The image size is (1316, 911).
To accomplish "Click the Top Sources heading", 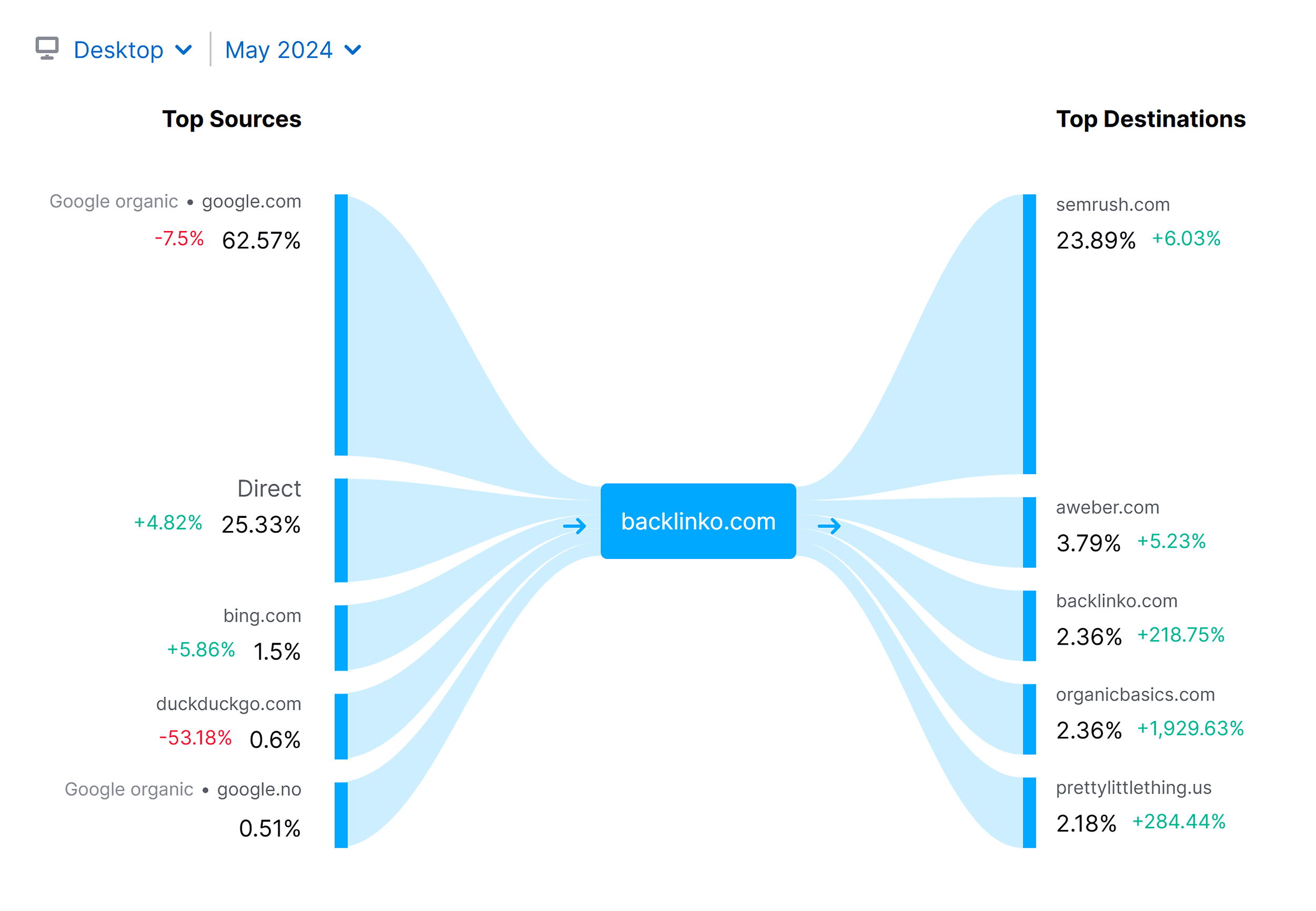I will (x=232, y=119).
